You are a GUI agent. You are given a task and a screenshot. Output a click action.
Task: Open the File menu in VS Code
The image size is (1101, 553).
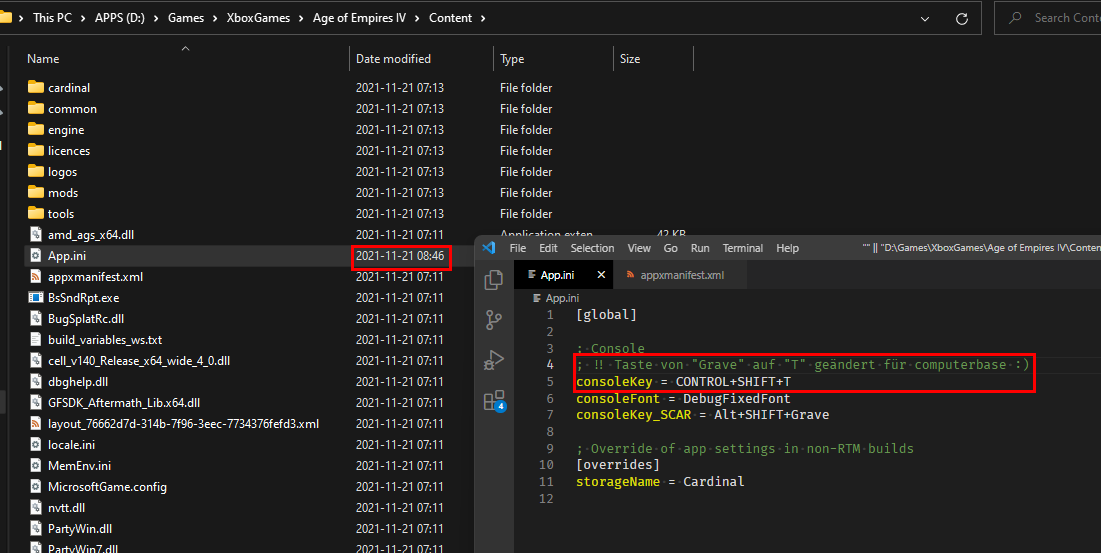pos(517,248)
